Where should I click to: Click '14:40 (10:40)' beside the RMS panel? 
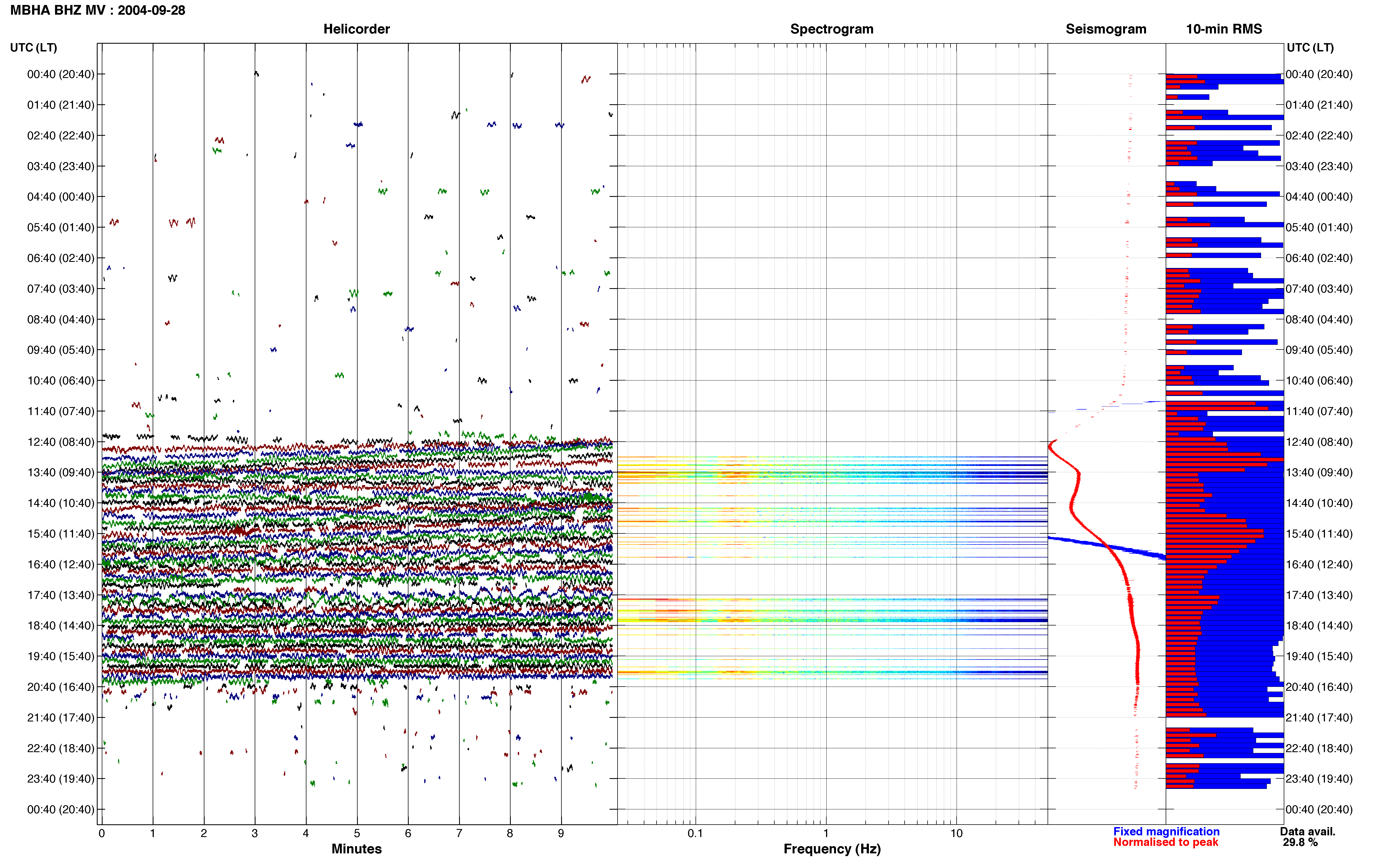coord(1319,504)
